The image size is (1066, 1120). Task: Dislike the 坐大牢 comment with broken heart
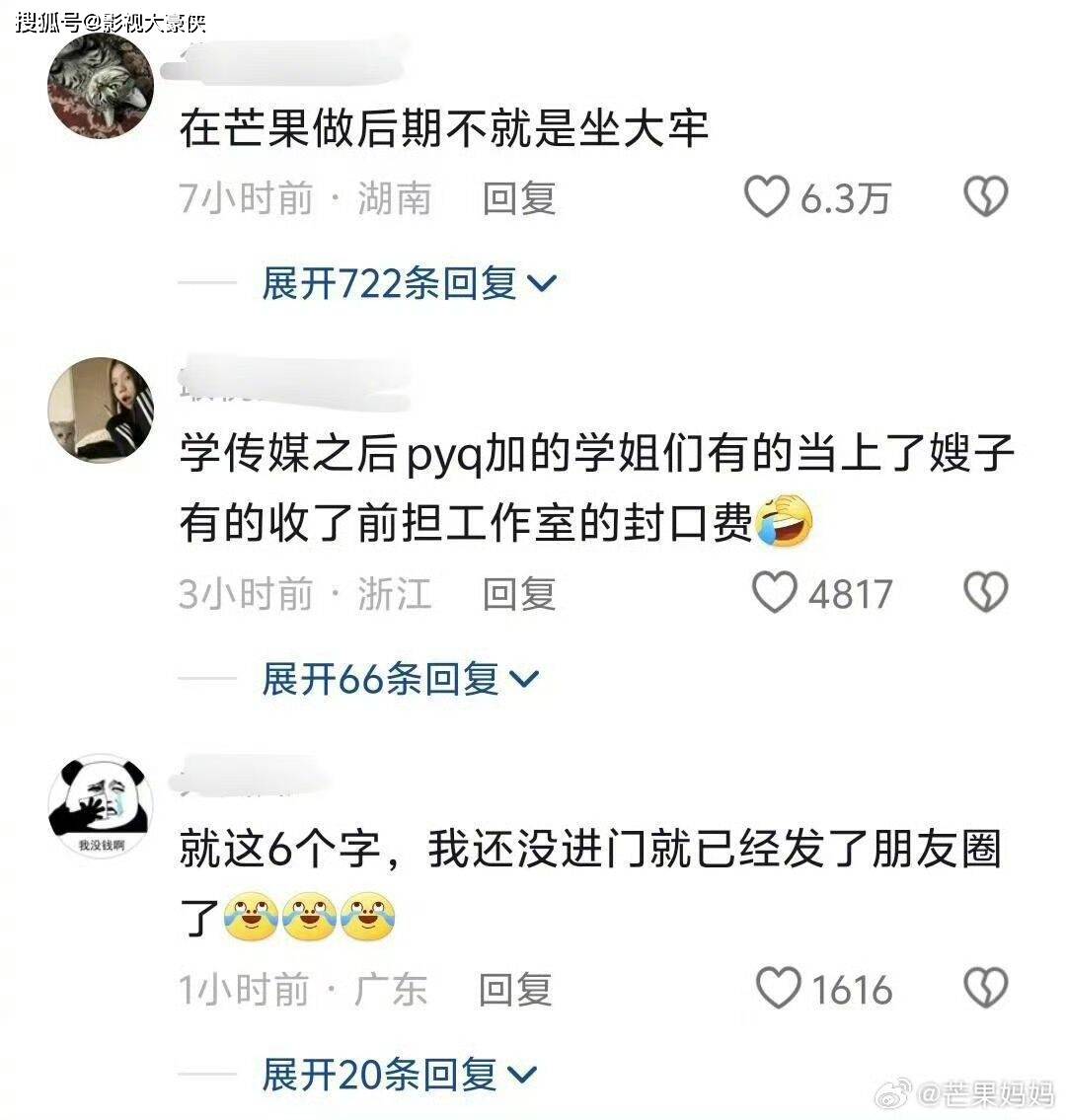click(x=986, y=196)
